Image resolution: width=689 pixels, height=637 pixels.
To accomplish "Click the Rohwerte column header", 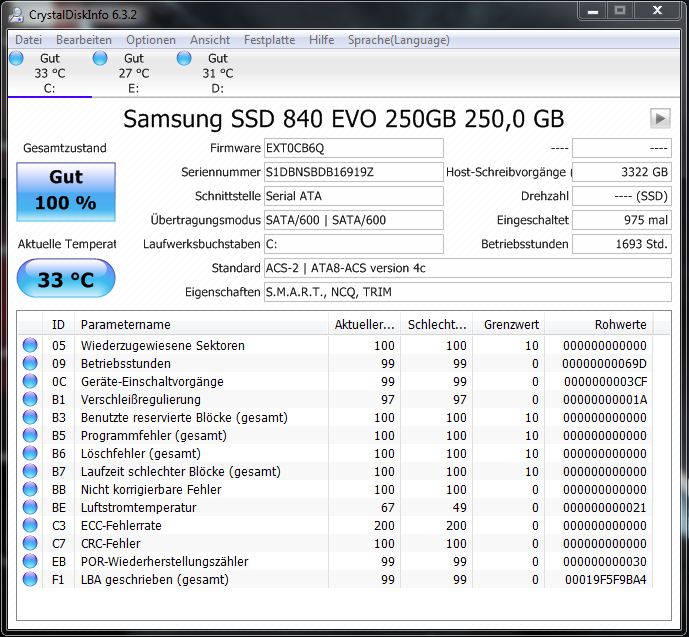I will pyautogui.click(x=598, y=325).
